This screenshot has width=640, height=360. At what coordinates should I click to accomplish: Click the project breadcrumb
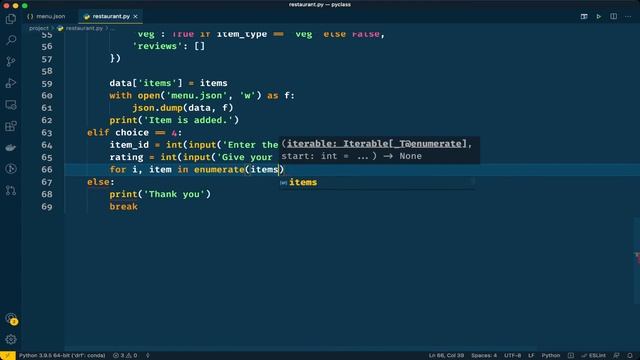point(39,28)
